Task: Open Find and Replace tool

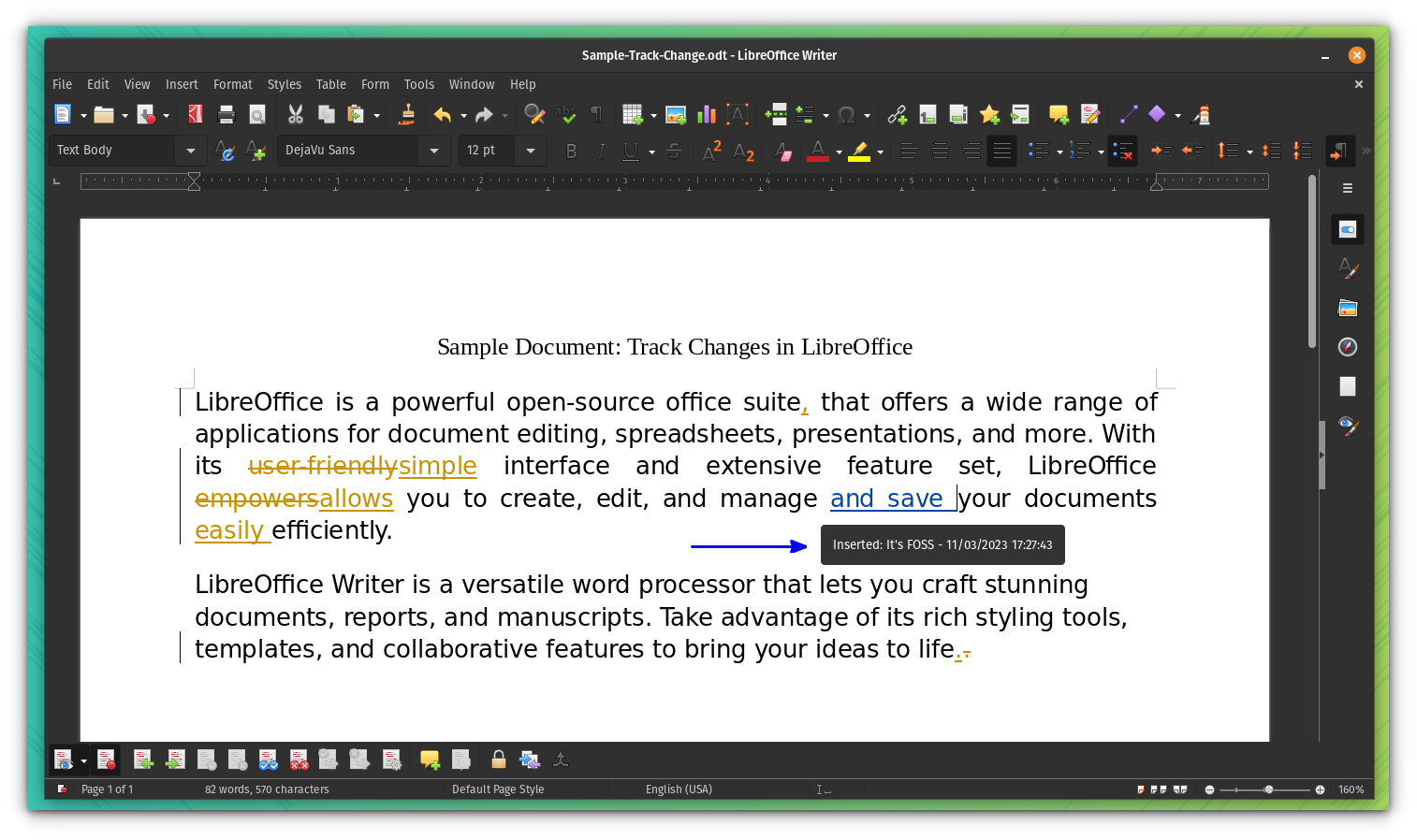Action: click(x=534, y=114)
